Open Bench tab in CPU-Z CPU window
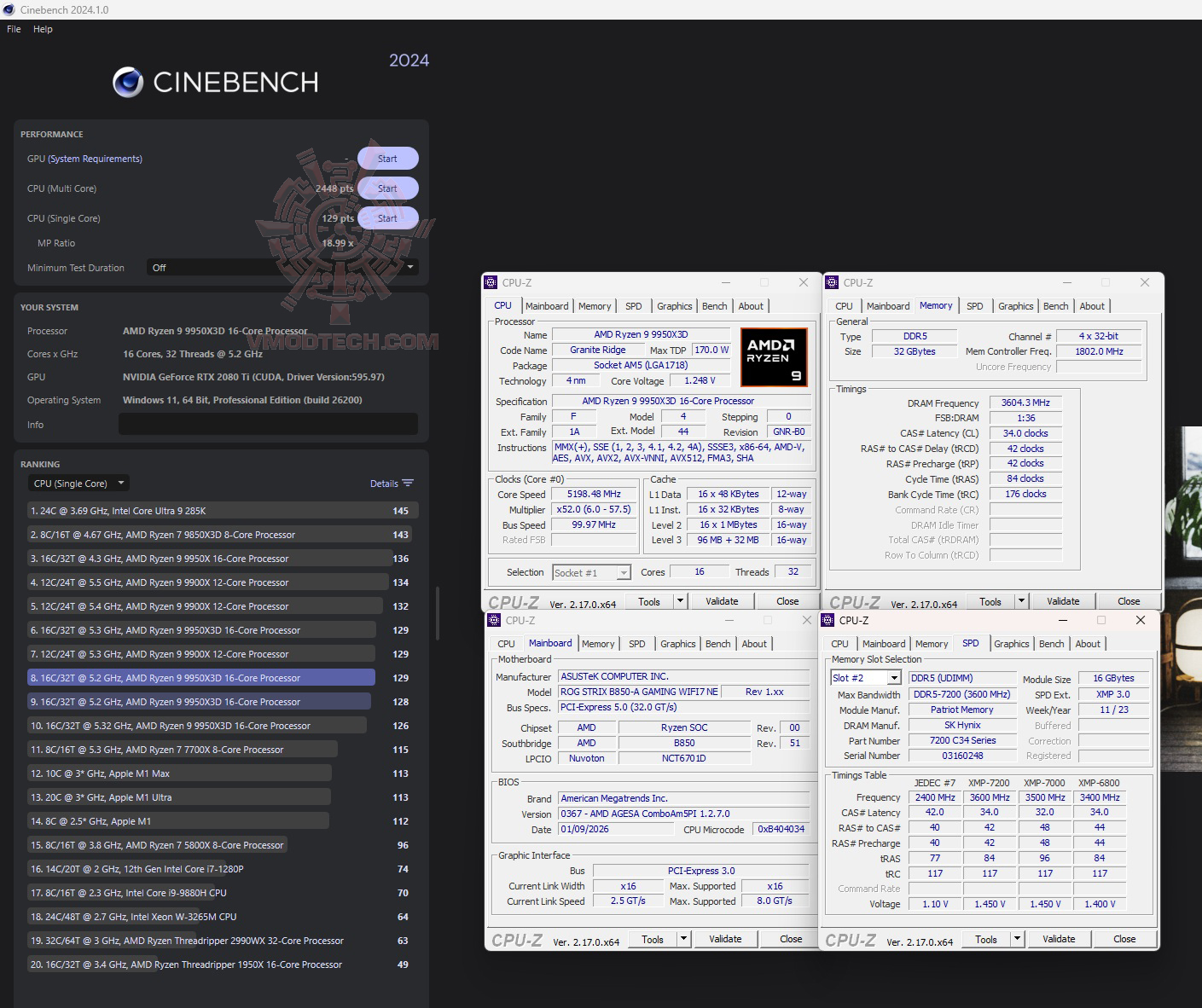This screenshot has width=1202, height=1008. tap(715, 306)
